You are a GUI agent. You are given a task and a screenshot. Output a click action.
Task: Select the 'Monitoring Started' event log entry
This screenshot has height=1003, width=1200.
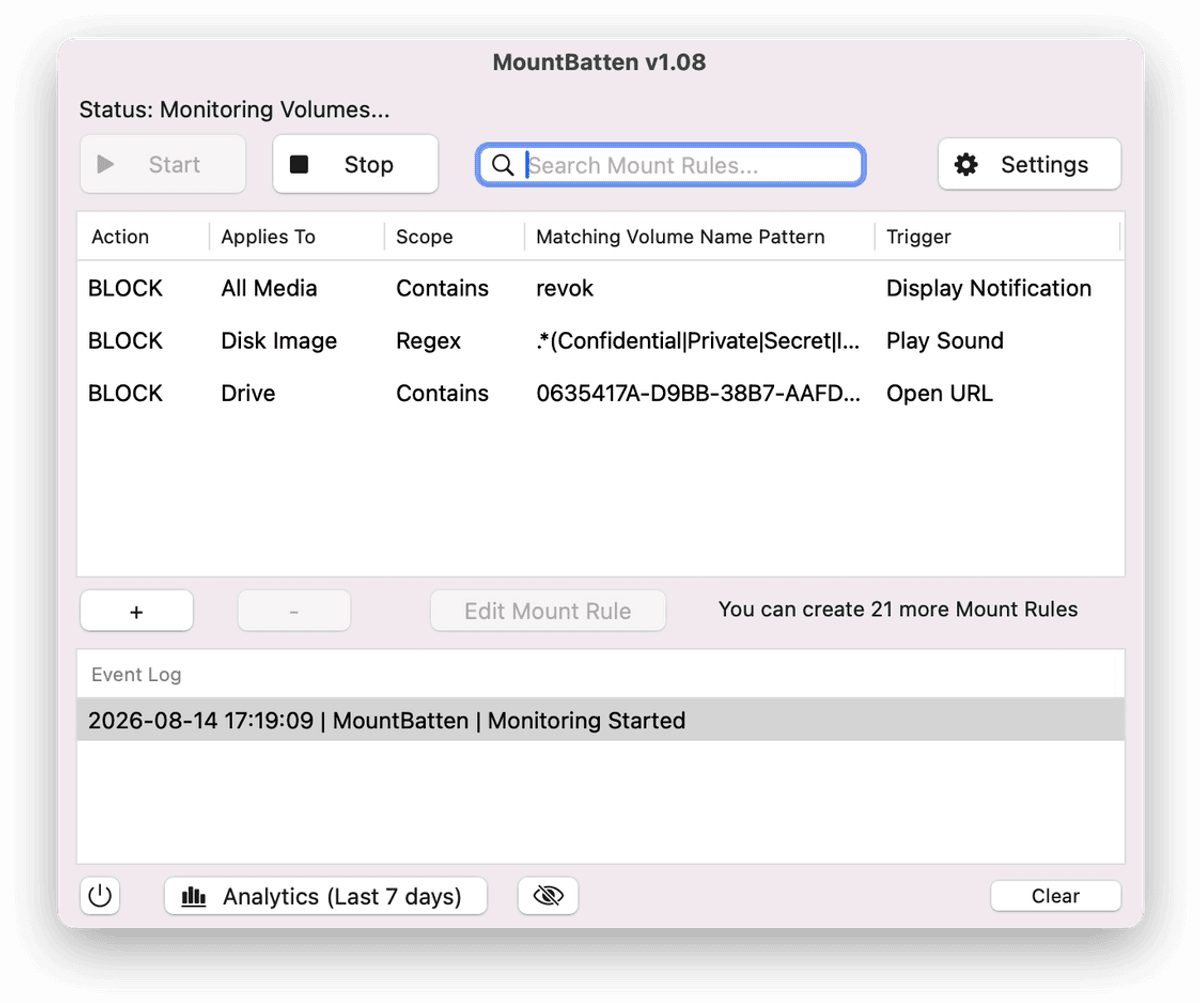(x=601, y=720)
